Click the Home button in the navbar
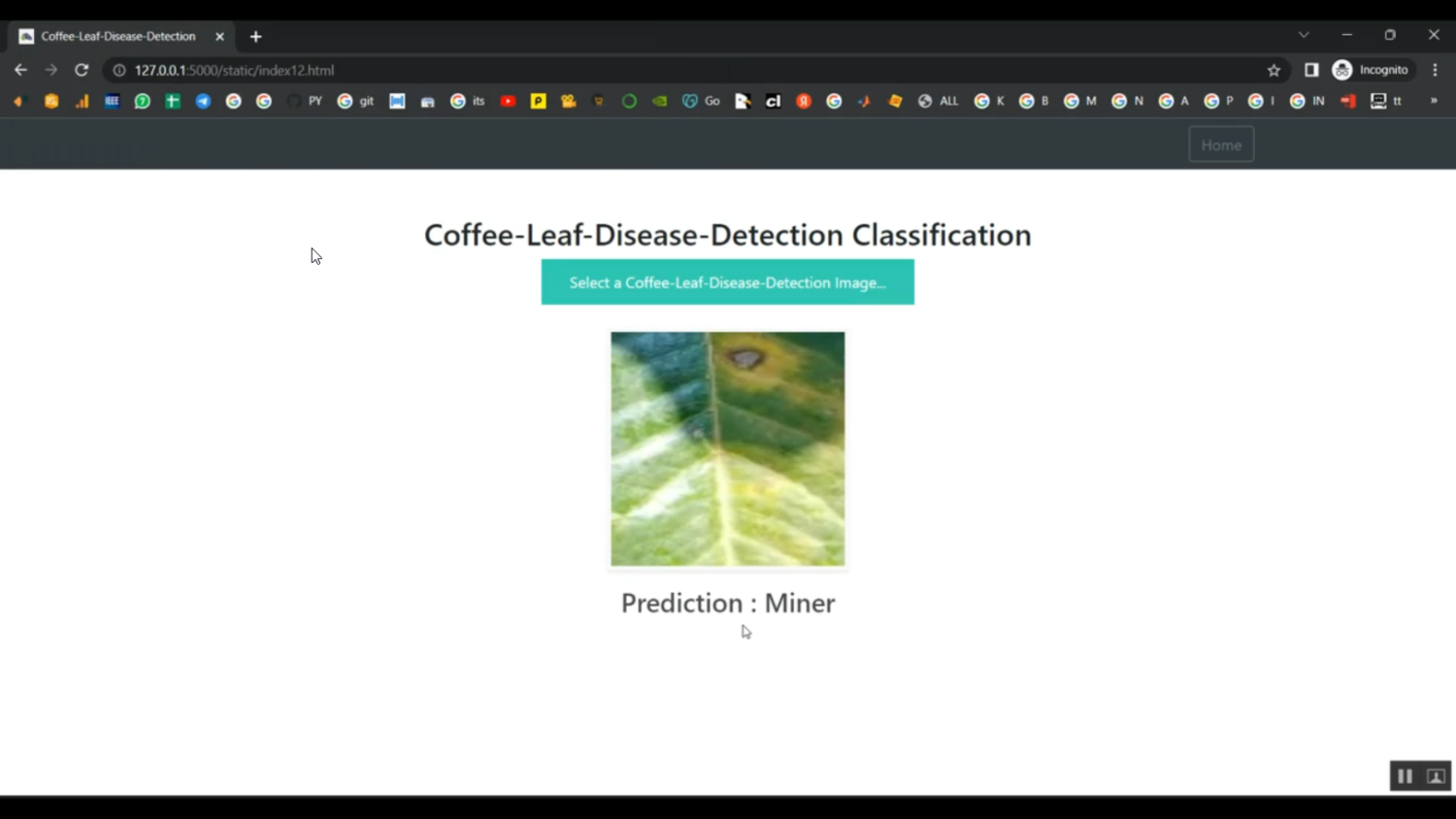 coord(1221,145)
